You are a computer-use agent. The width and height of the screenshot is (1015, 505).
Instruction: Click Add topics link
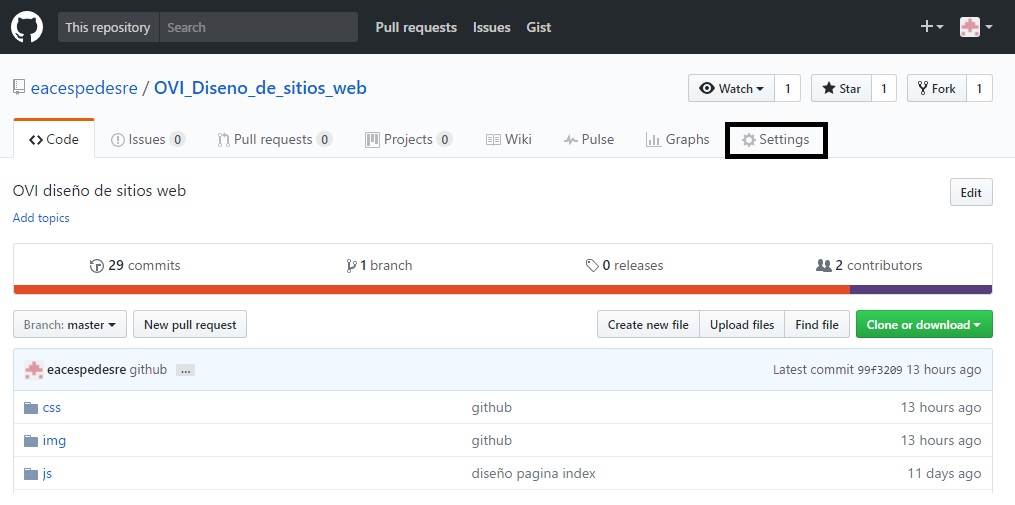pyautogui.click(x=41, y=218)
